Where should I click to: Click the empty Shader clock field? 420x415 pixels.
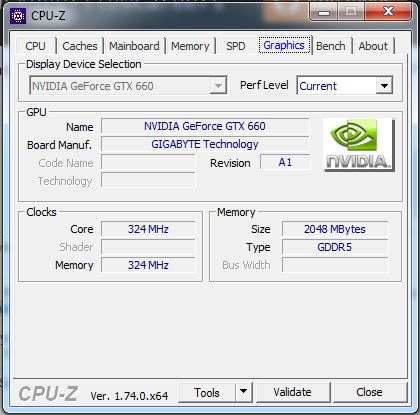coord(148,247)
